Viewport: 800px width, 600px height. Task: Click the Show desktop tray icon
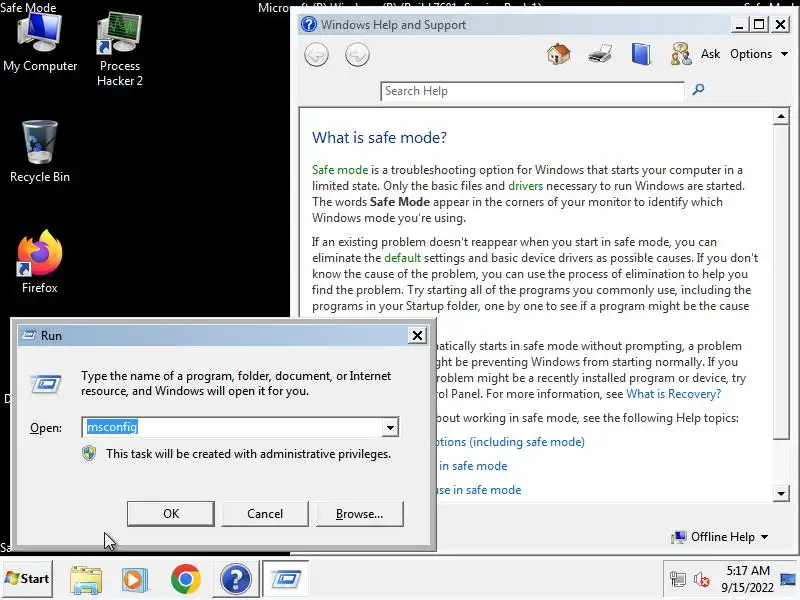tap(788, 579)
